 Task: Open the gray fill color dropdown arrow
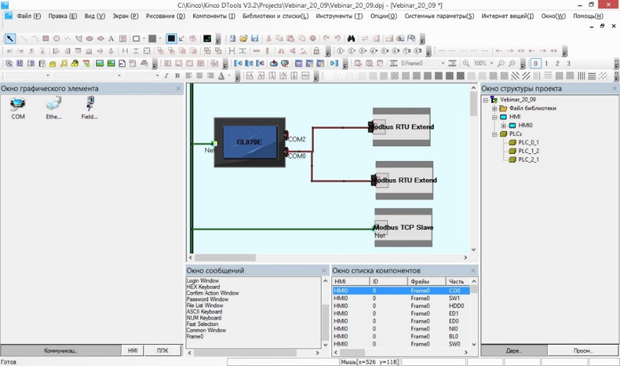click(160, 38)
